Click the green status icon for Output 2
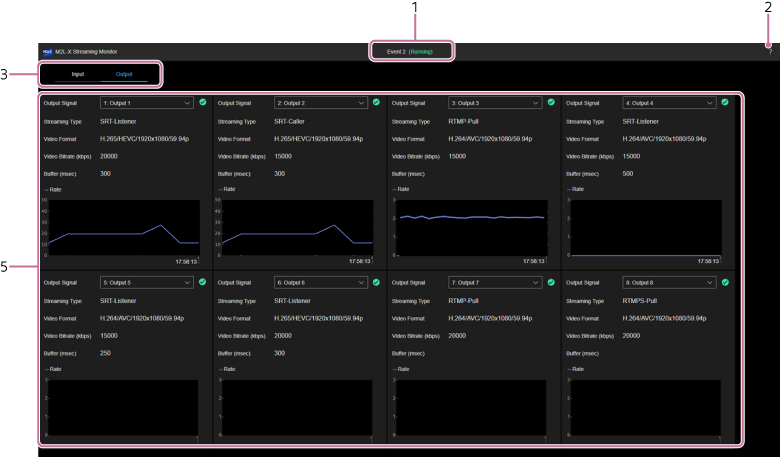The width and height of the screenshot is (780, 457). 377,102
